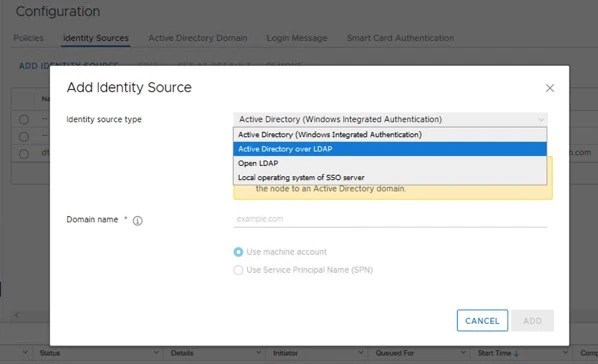Click ADD IDENTITY SOURCE link in background
This screenshot has width=598, height=364.
(69, 65)
